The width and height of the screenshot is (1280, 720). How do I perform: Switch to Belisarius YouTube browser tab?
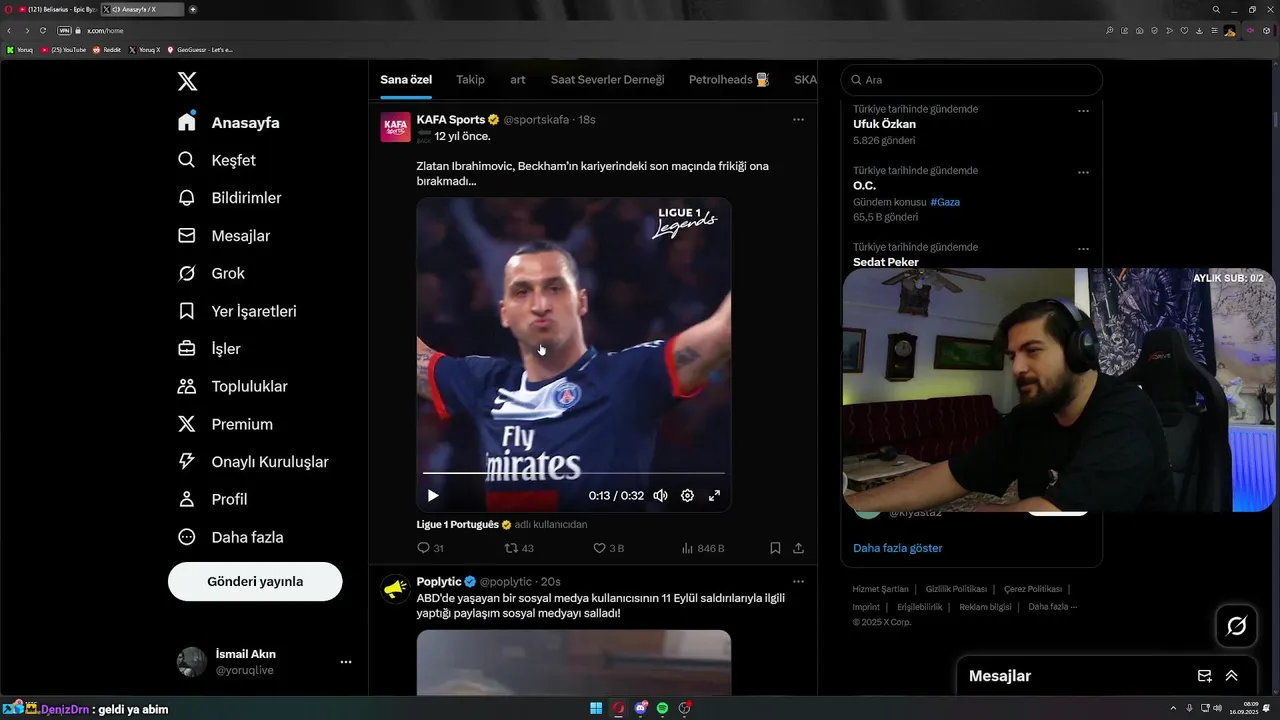[x=57, y=9]
